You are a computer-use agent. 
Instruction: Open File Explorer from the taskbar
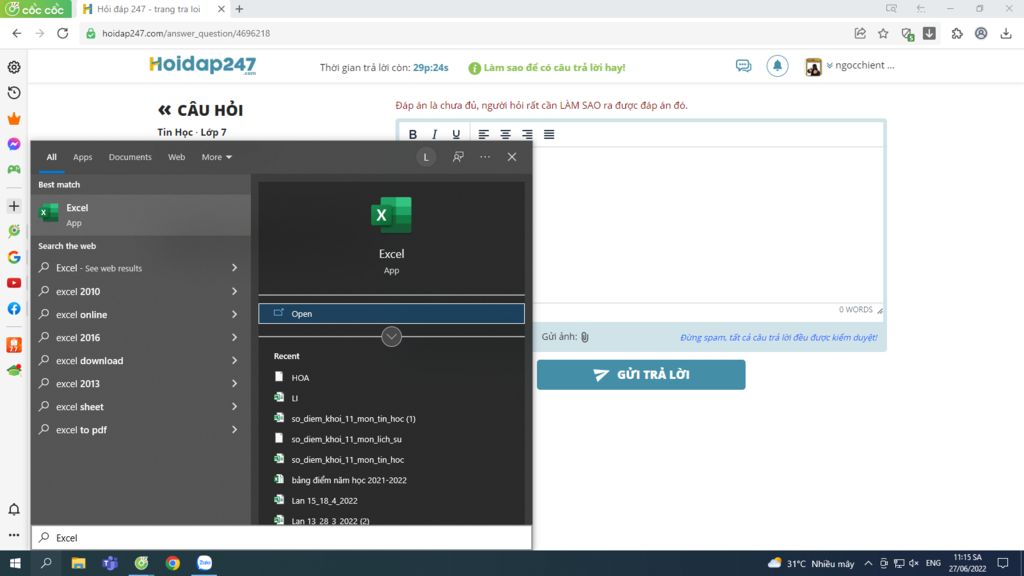(x=78, y=563)
